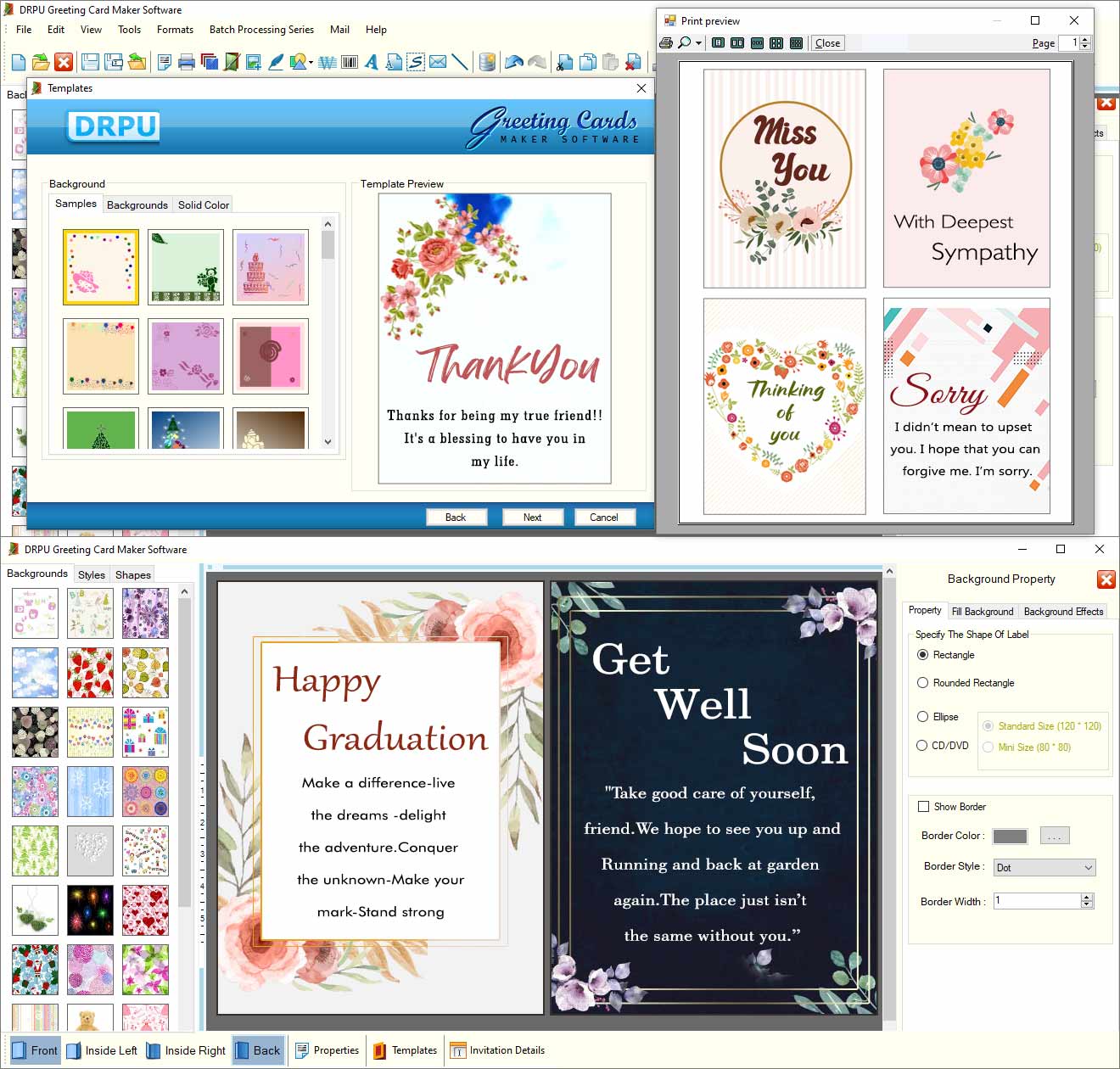The height and width of the screenshot is (1069, 1120).
Task: Select the line drawing tool
Action: [459, 62]
